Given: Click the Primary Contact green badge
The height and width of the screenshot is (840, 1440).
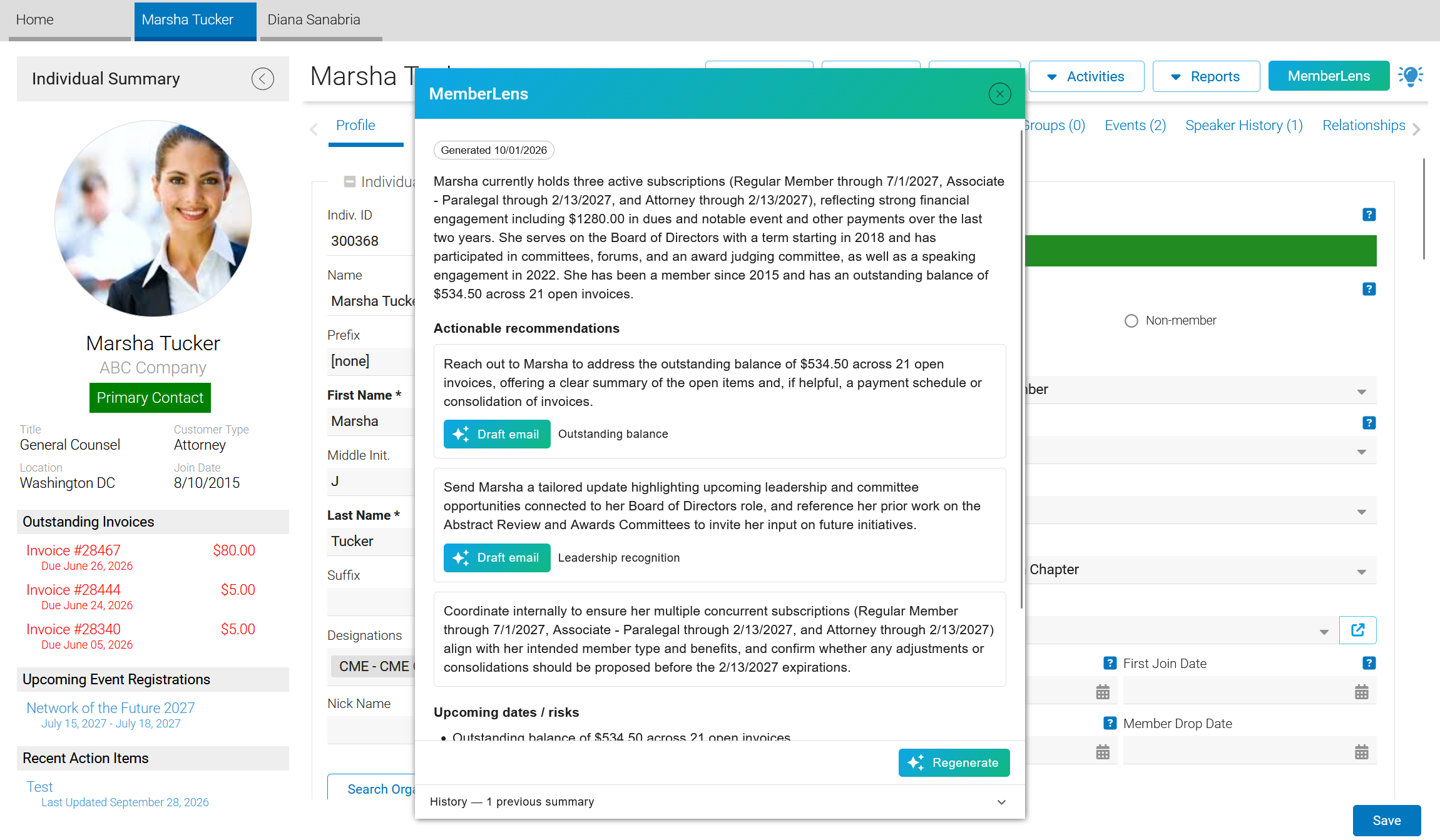Looking at the screenshot, I should click(150, 398).
